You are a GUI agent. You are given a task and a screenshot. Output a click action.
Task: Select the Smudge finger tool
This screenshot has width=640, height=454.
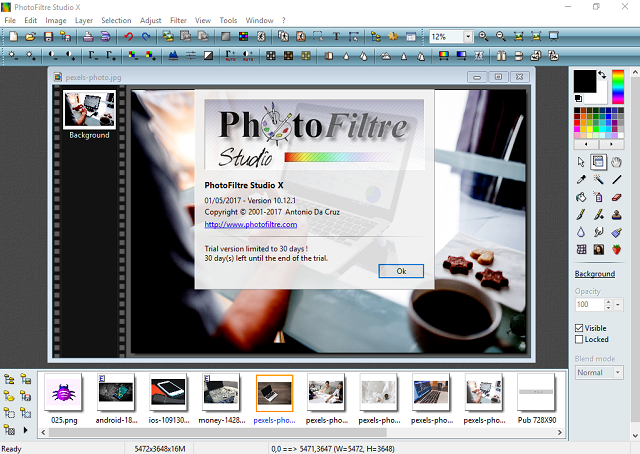click(598, 232)
